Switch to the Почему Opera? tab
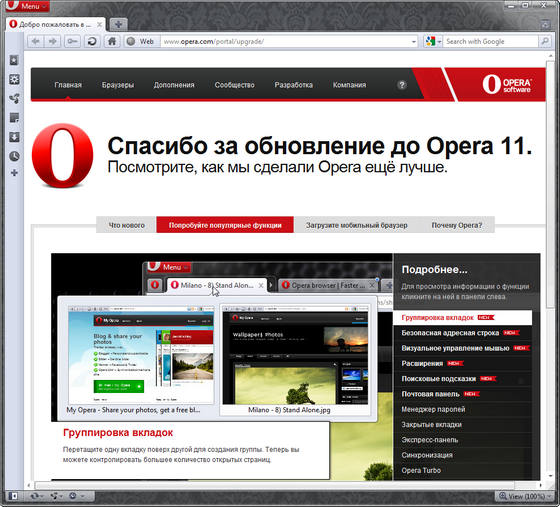This screenshot has height=507, width=560. (x=457, y=225)
